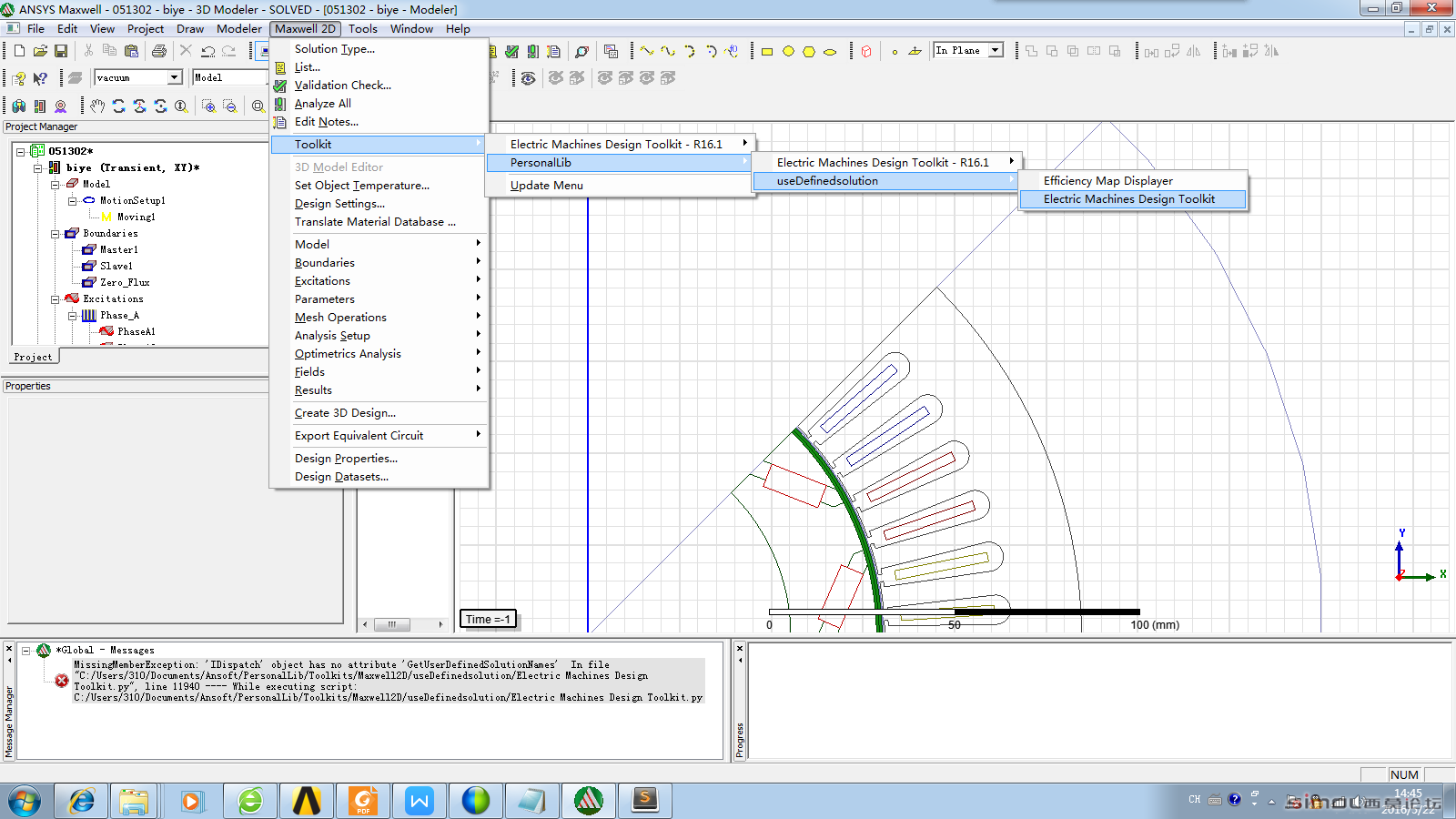Select the Moving1 tree item
The width and height of the screenshot is (1456, 819).
tap(136, 217)
